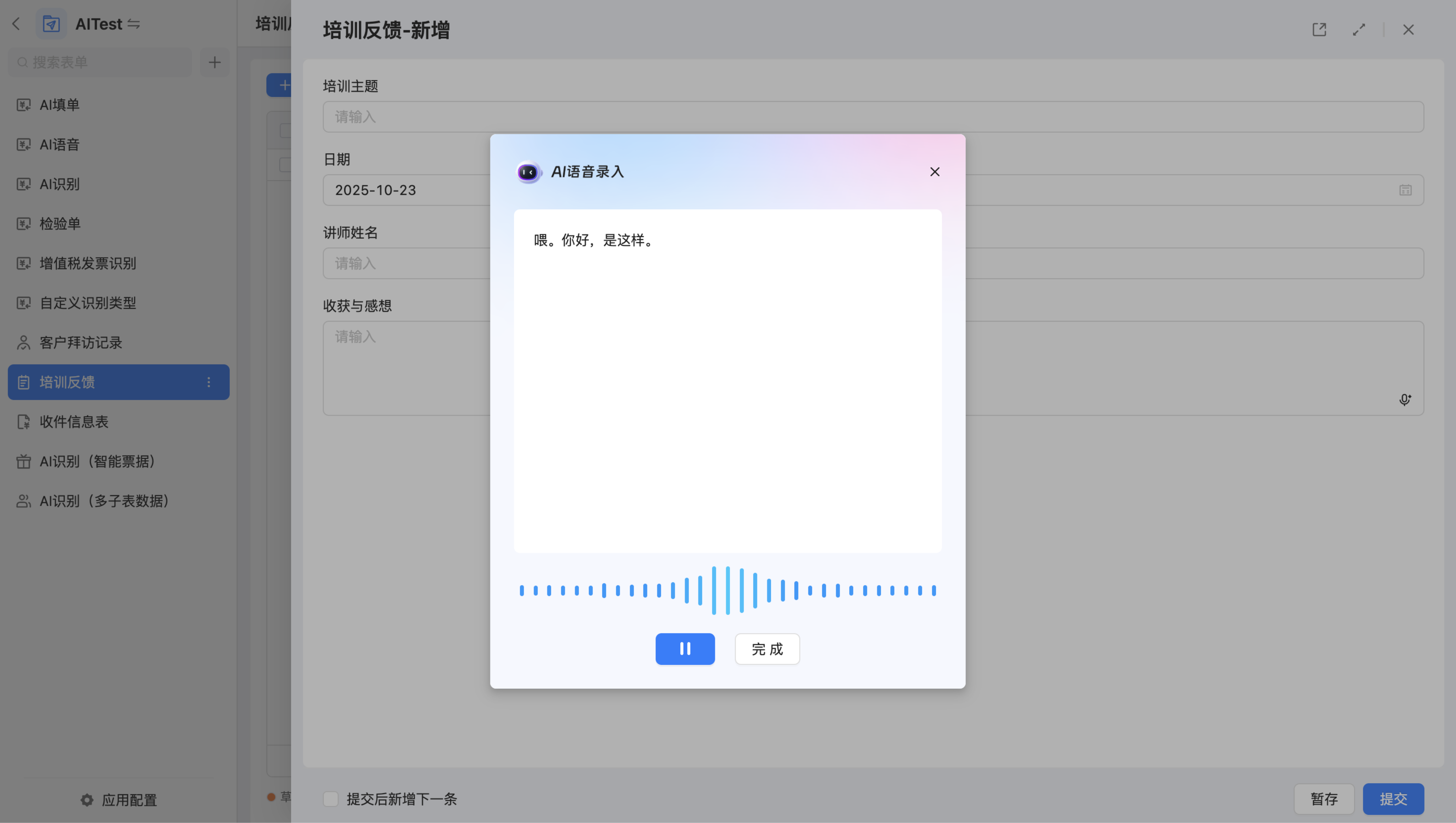
Task: Switch application via AITest swap icon
Action: [x=134, y=24]
